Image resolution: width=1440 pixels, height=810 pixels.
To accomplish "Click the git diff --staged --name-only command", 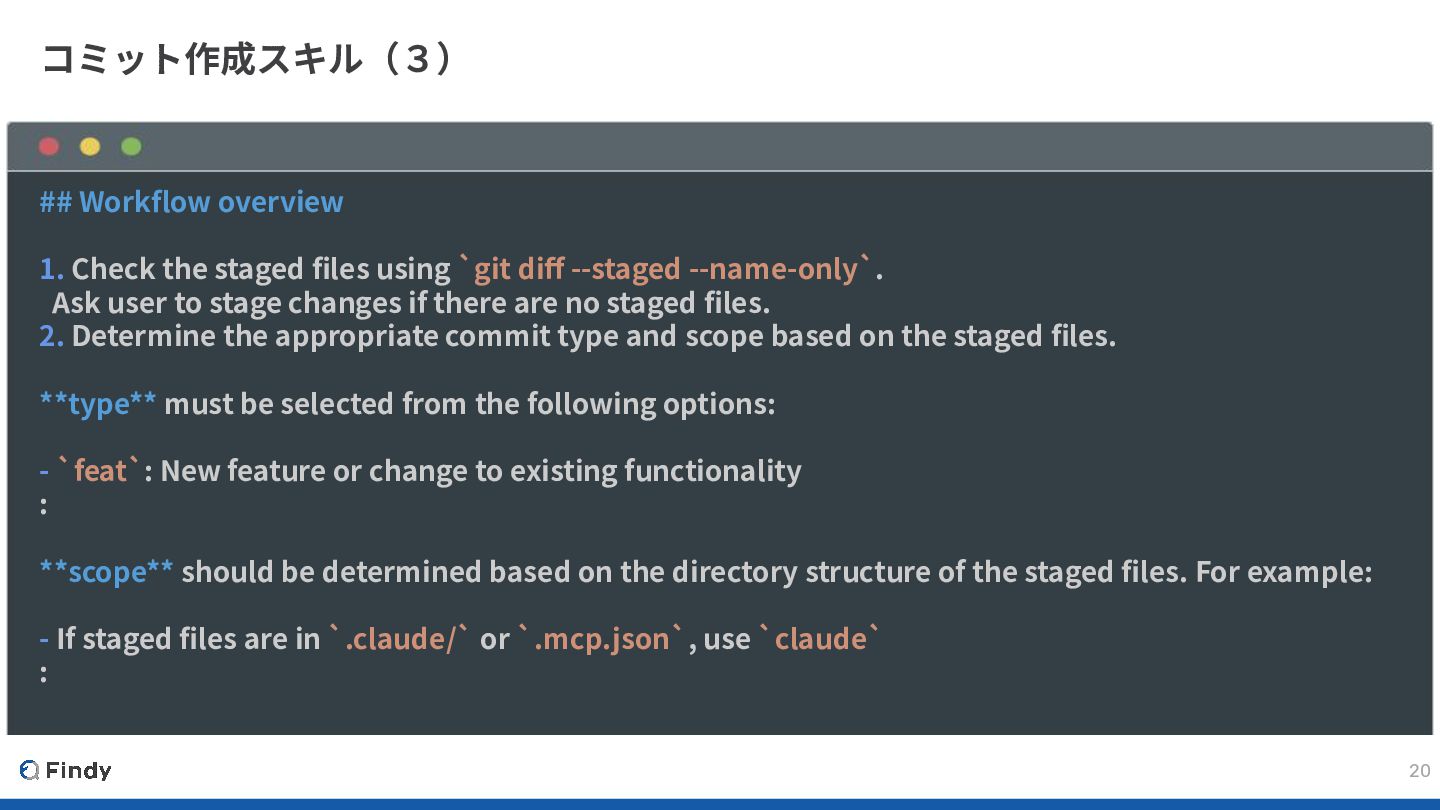I will pos(665,269).
